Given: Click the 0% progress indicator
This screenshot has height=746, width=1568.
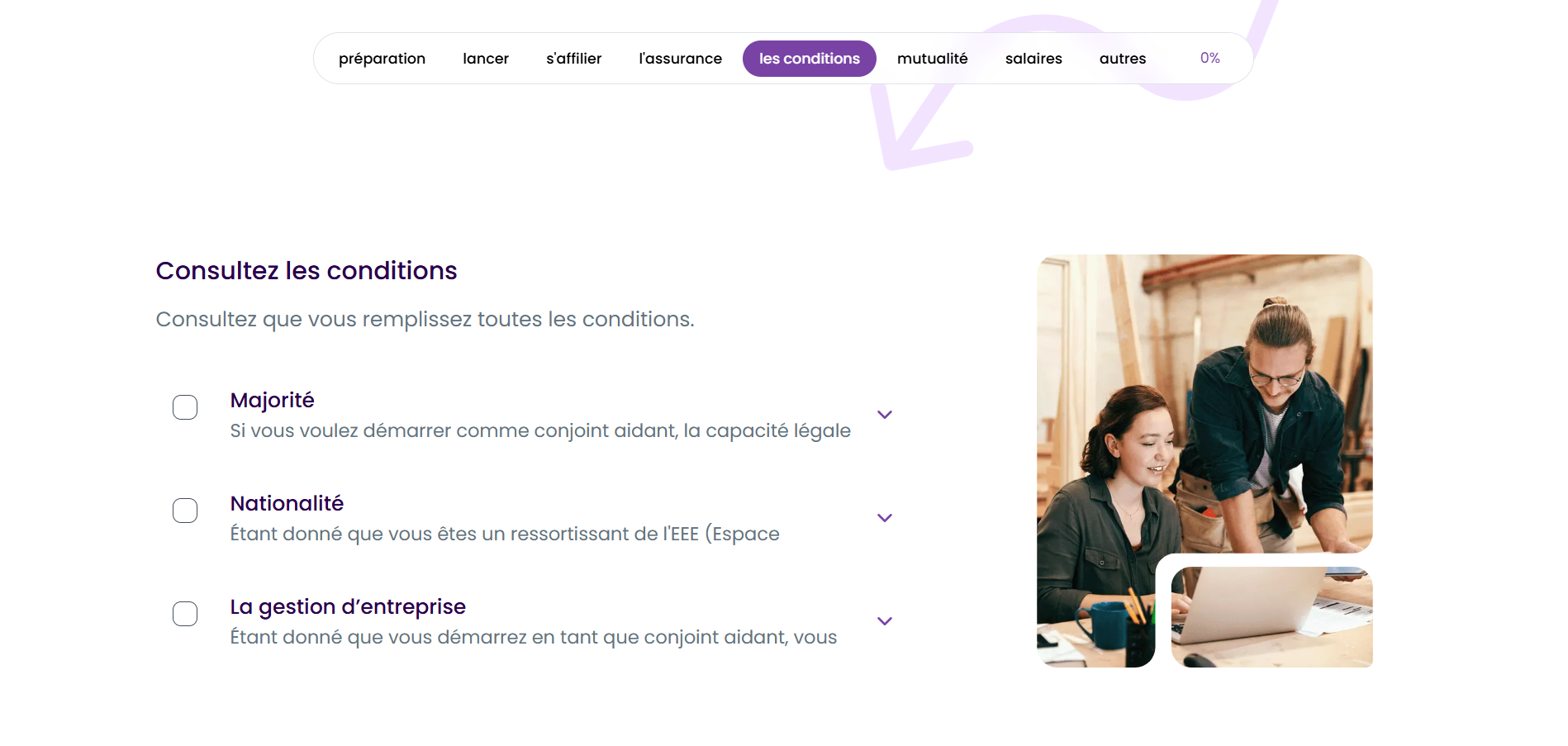Looking at the screenshot, I should click(x=1209, y=58).
